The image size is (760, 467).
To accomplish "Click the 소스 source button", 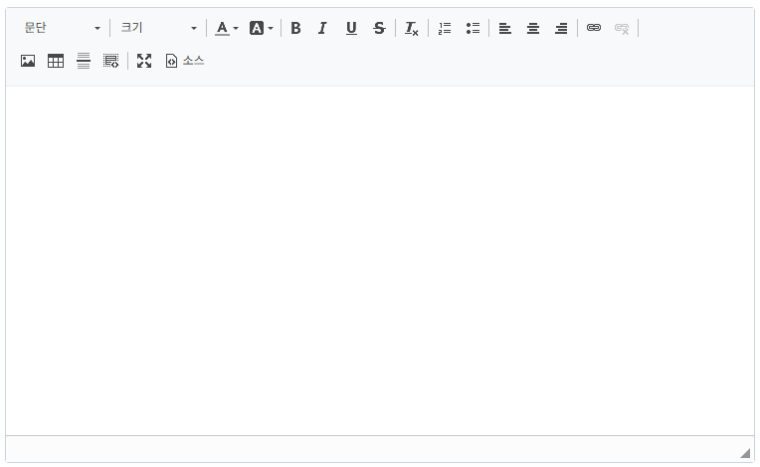I will 184,61.
